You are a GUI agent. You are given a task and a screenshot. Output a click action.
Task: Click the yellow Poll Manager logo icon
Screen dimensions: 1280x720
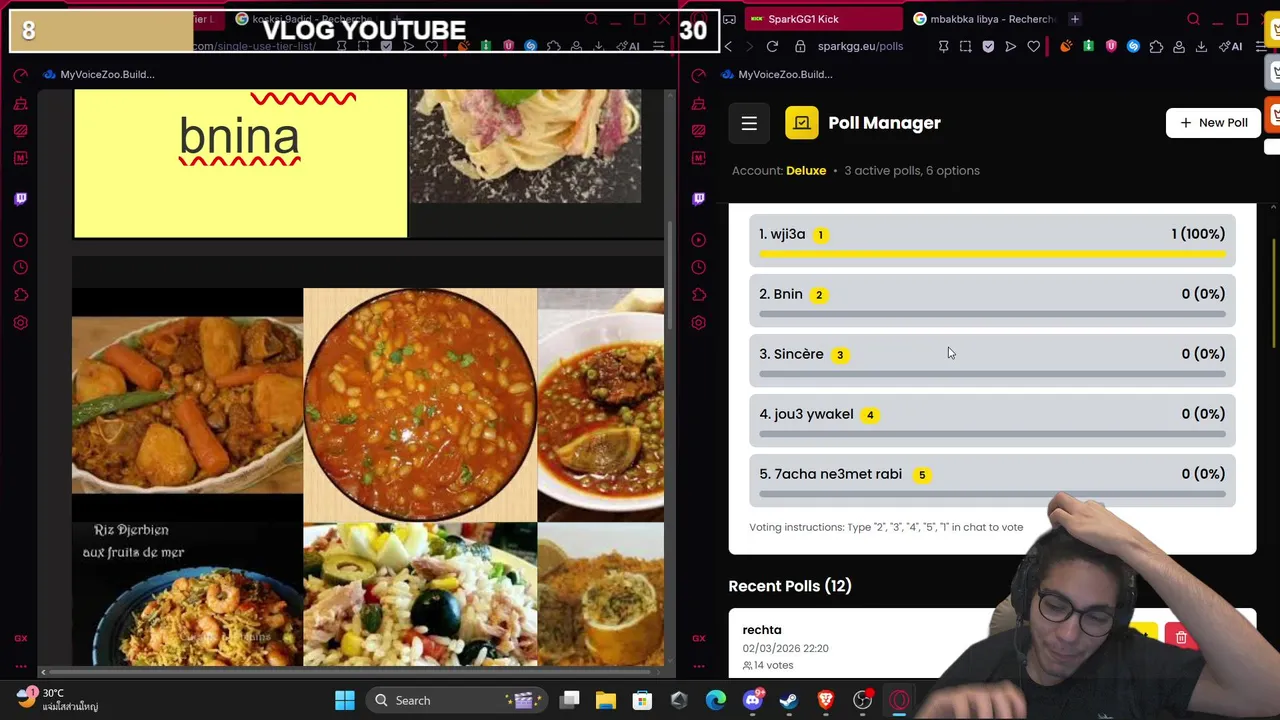801,123
